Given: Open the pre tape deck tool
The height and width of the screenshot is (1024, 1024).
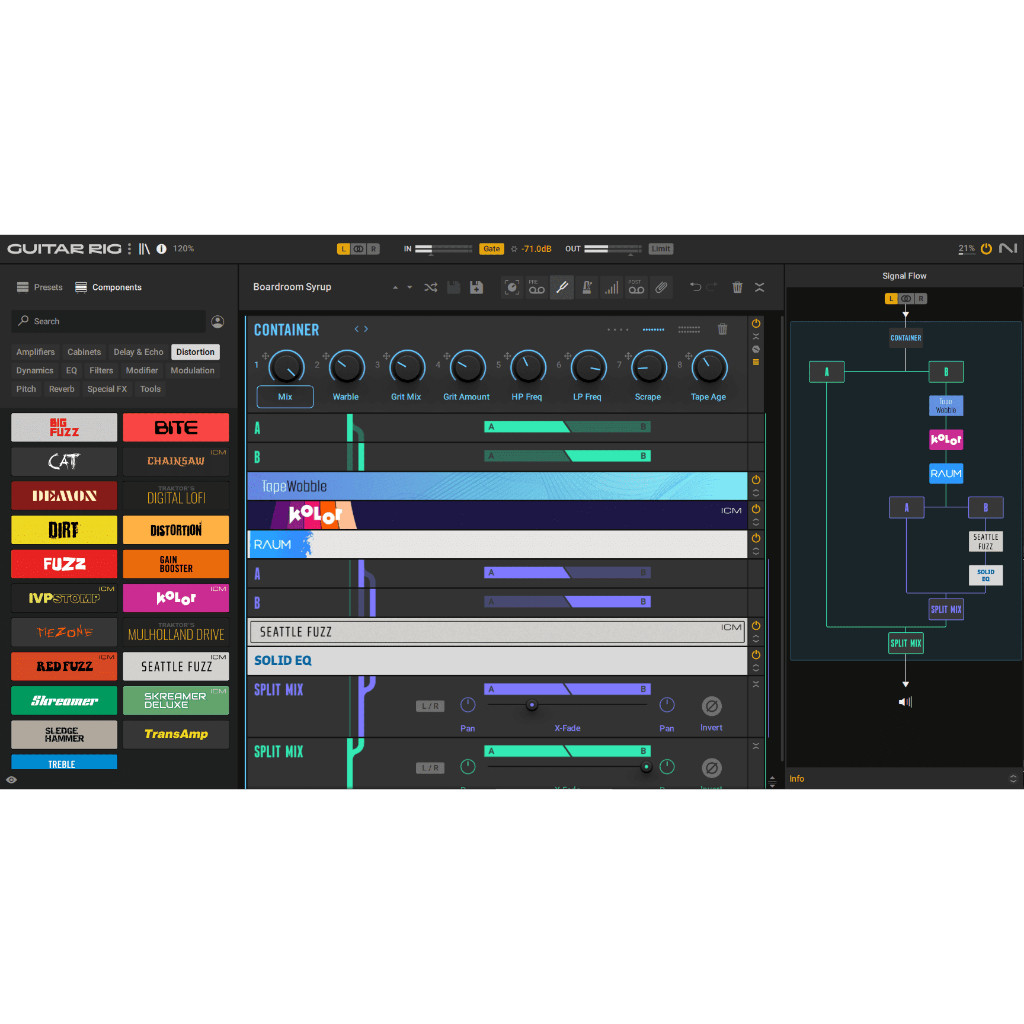Looking at the screenshot, I should (537, 287).
